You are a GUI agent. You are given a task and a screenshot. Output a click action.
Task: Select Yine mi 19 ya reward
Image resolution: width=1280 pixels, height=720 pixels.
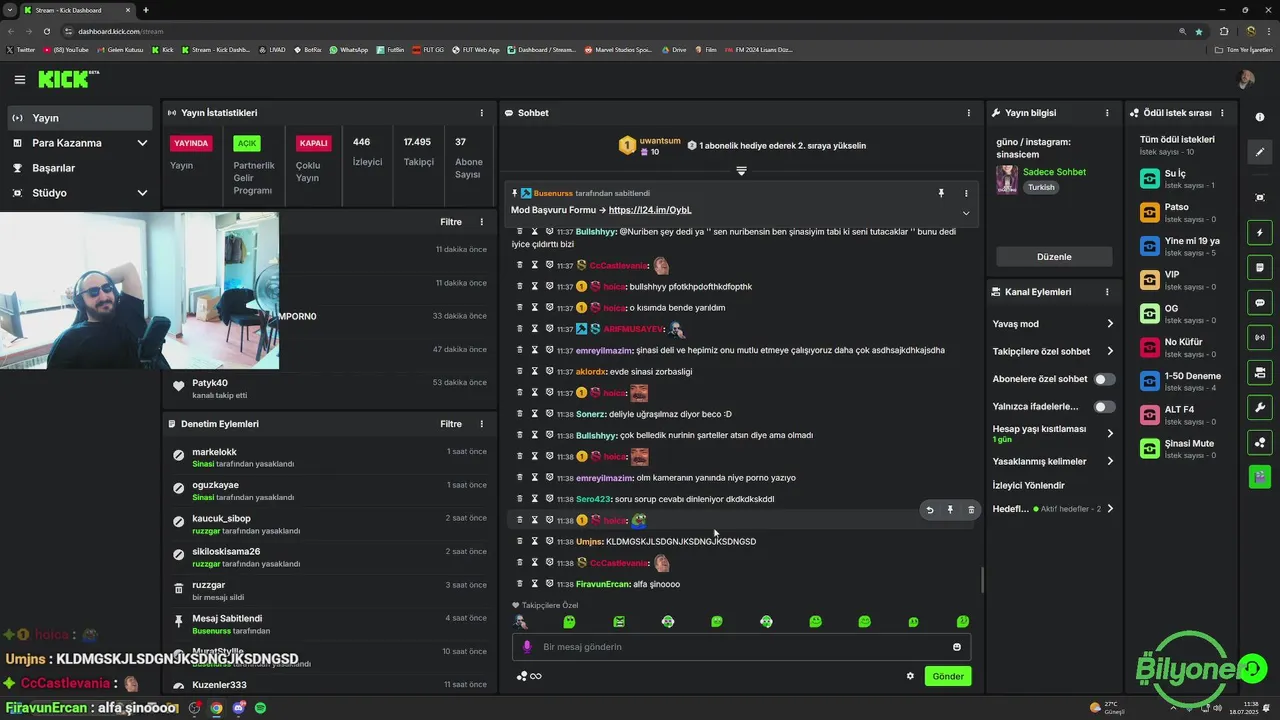pos(1183,246)
